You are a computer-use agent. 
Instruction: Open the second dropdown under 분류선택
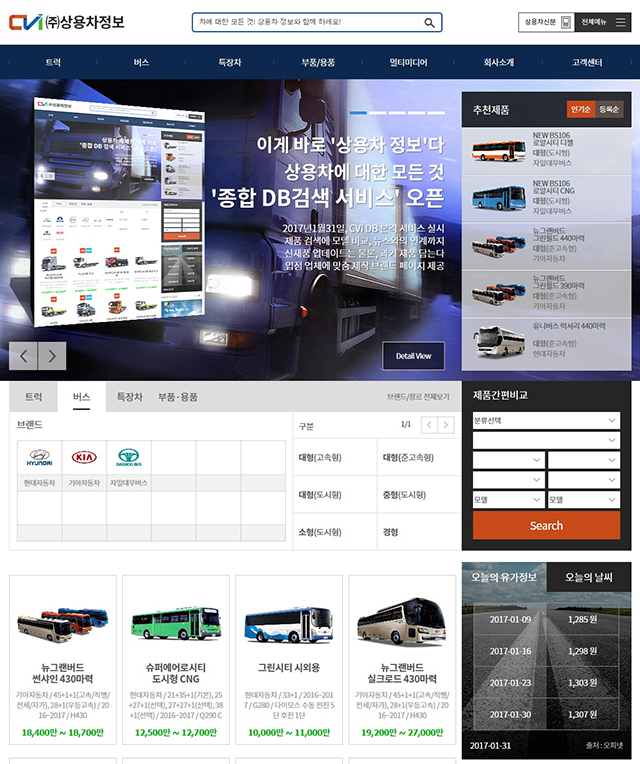click(x=546, y=440)
